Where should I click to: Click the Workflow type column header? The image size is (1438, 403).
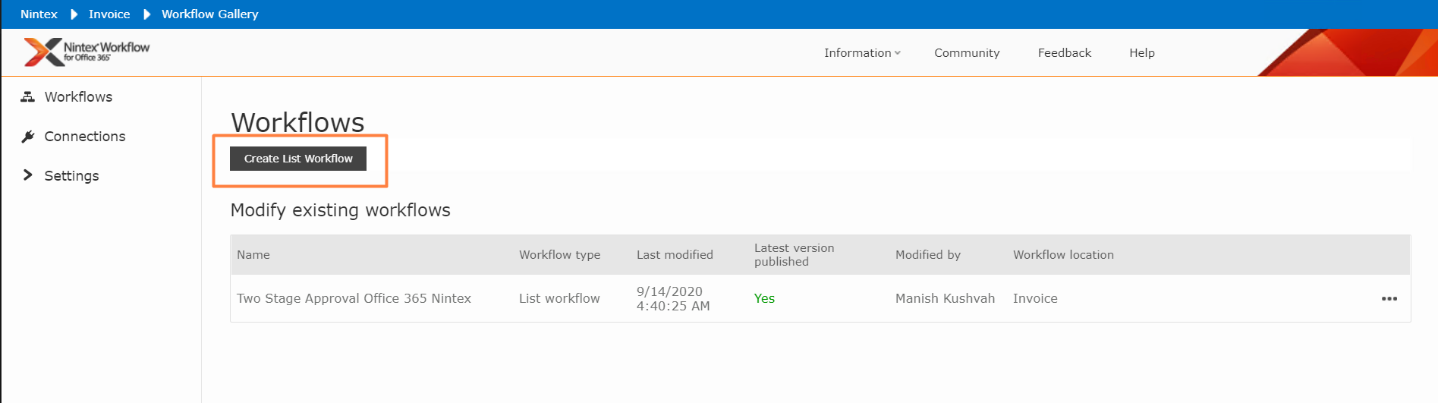tap(560, 255)
